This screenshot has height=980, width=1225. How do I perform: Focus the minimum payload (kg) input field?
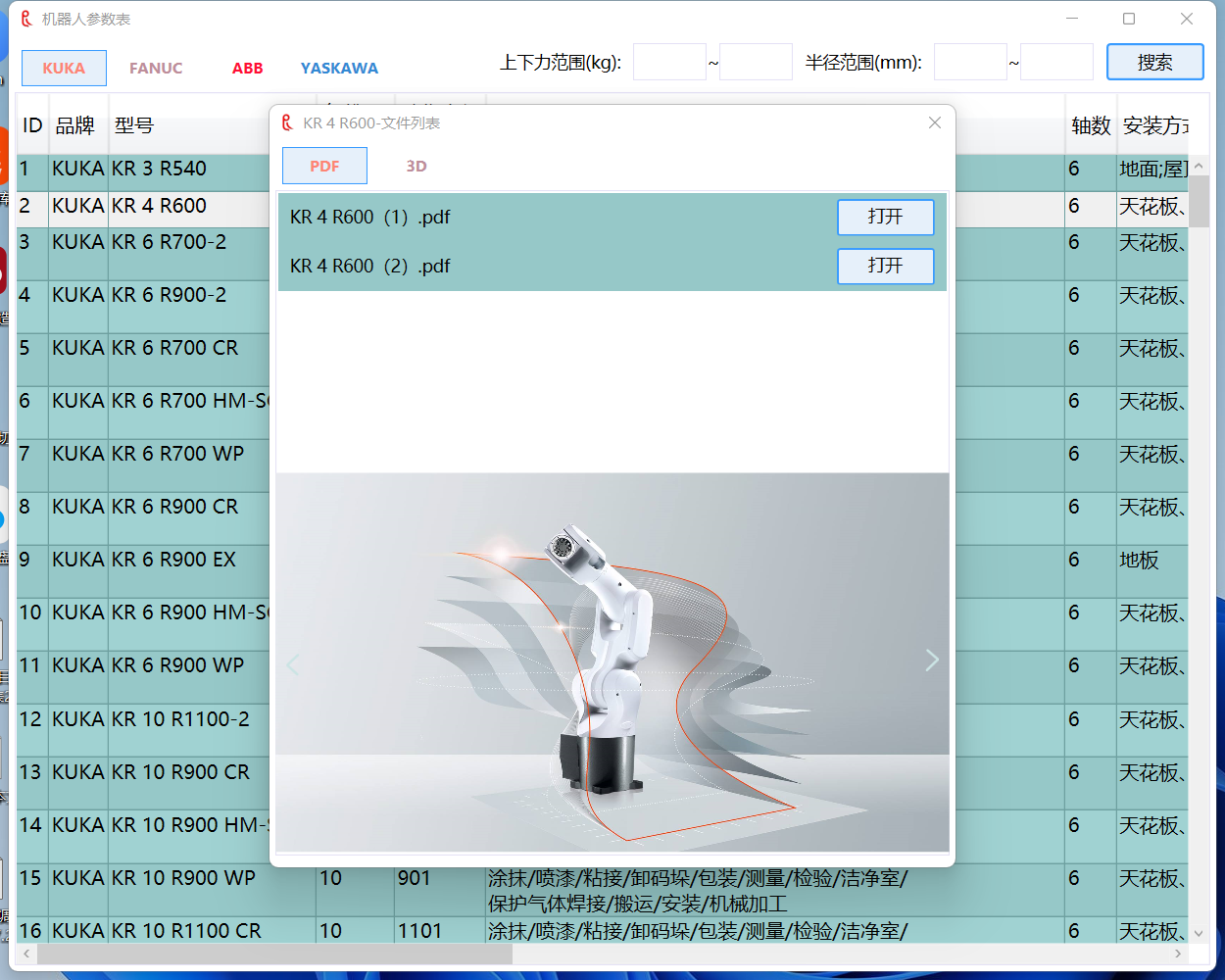(x=670, y=62)
